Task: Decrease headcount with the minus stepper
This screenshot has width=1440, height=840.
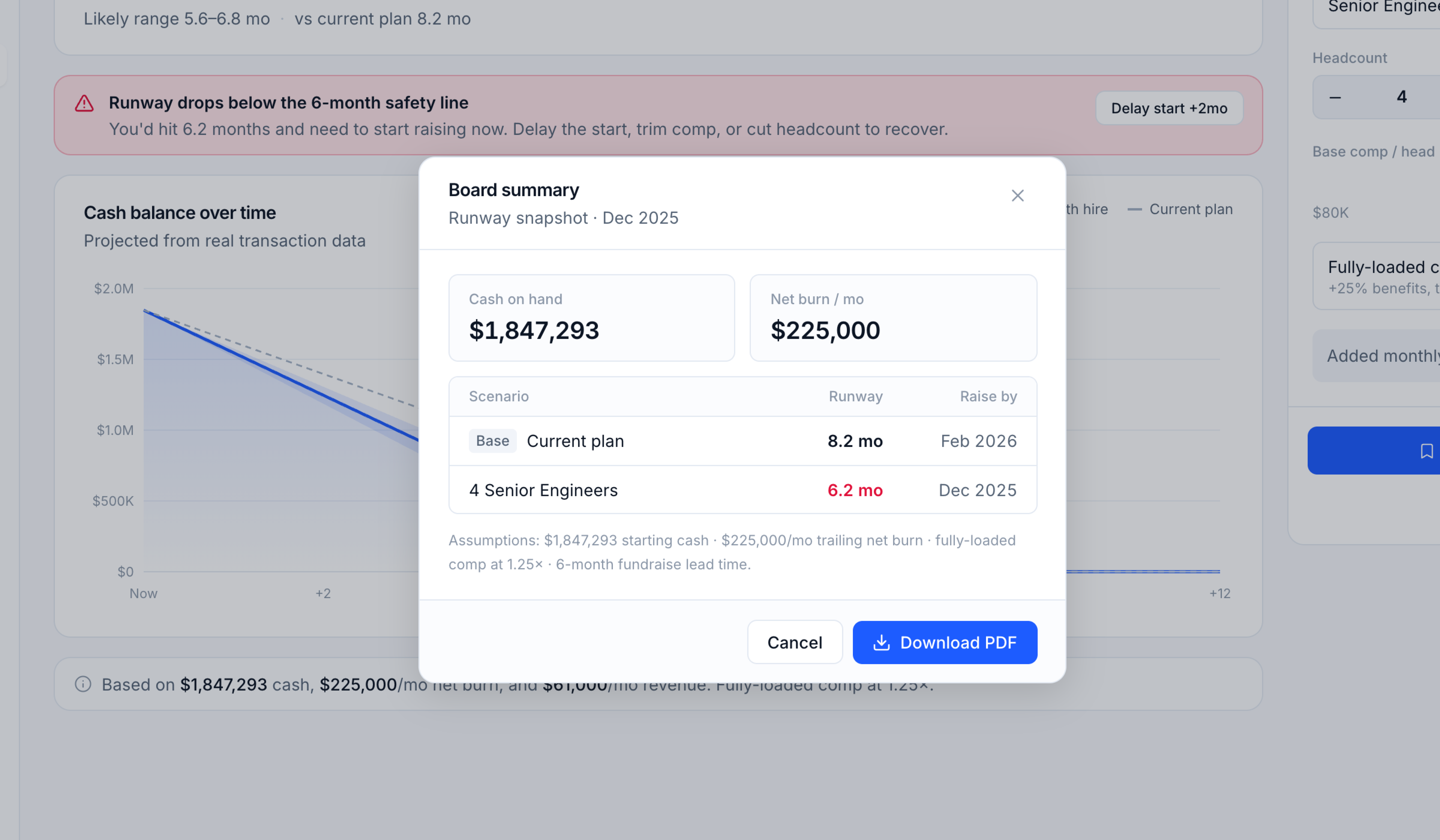Action: (1335, 97)
